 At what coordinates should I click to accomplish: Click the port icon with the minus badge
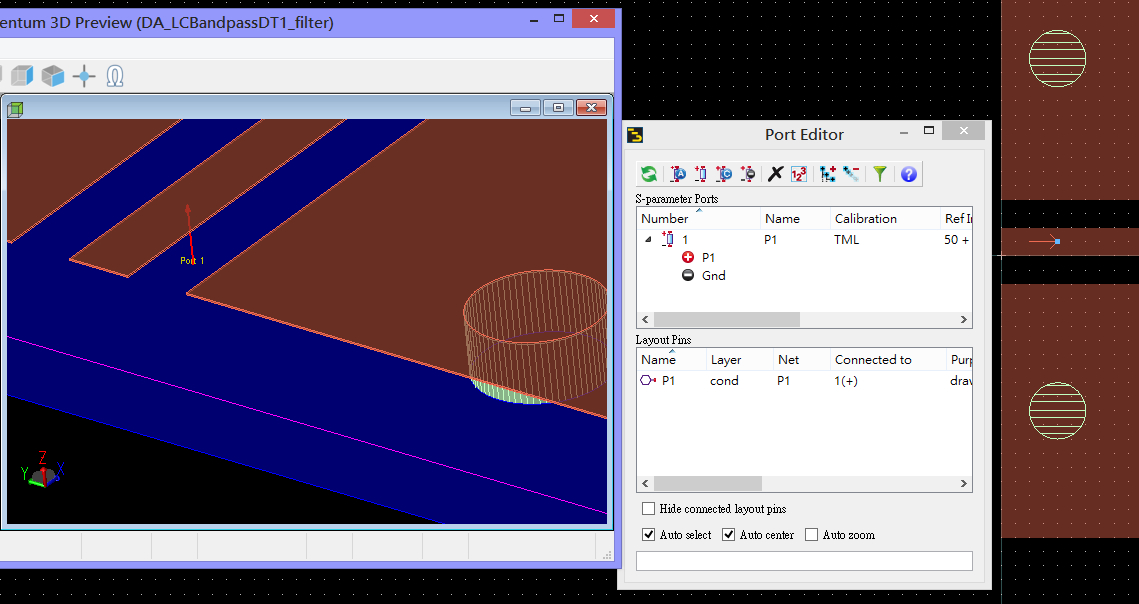(x=747, y=174)
